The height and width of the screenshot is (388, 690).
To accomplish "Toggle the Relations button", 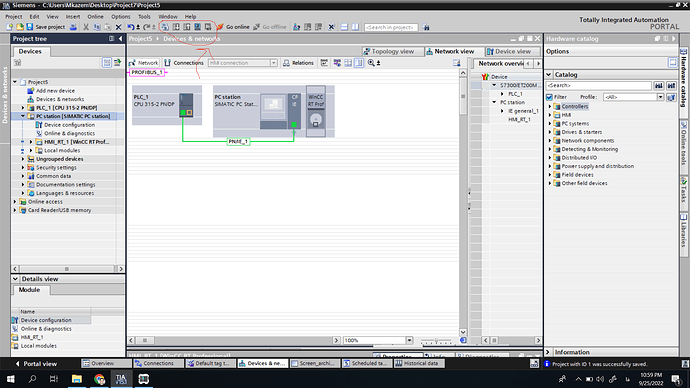I will pyautogui.click(x=298, y=63).
